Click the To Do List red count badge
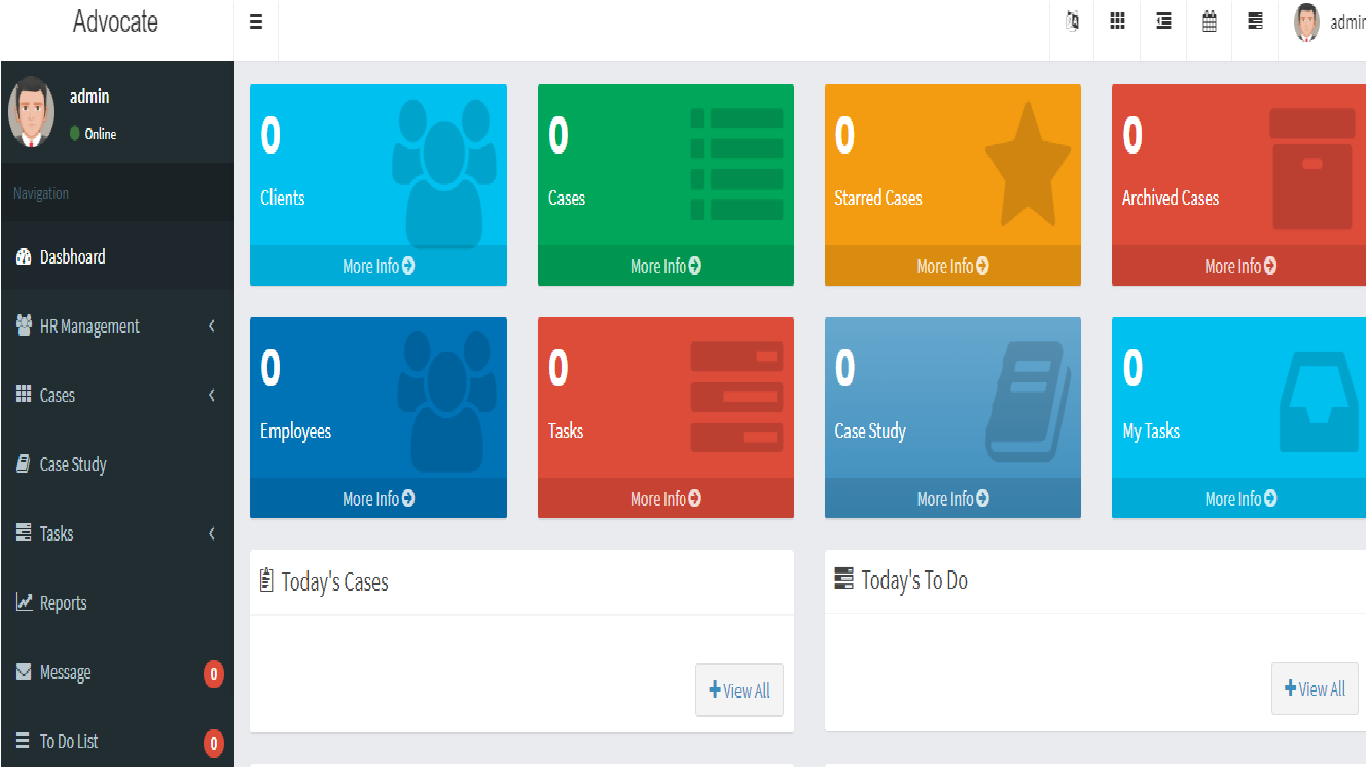Image resolution: width=1366 pixels, height=768 pixels. [213, 743]
